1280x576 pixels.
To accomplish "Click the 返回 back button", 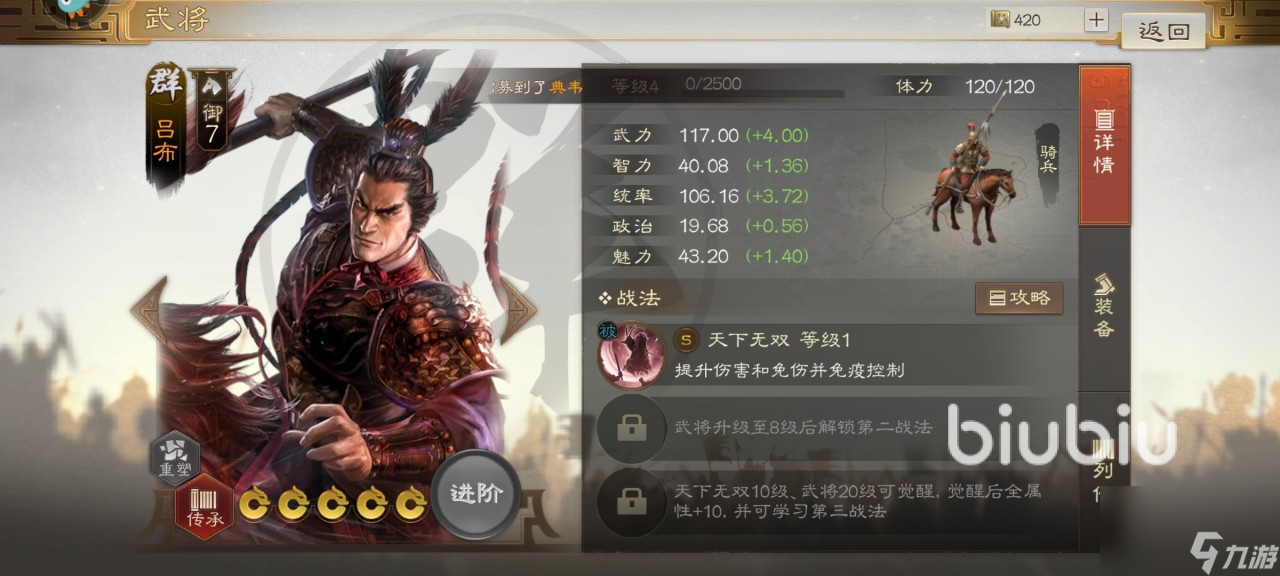I will tap(1164, 31).
